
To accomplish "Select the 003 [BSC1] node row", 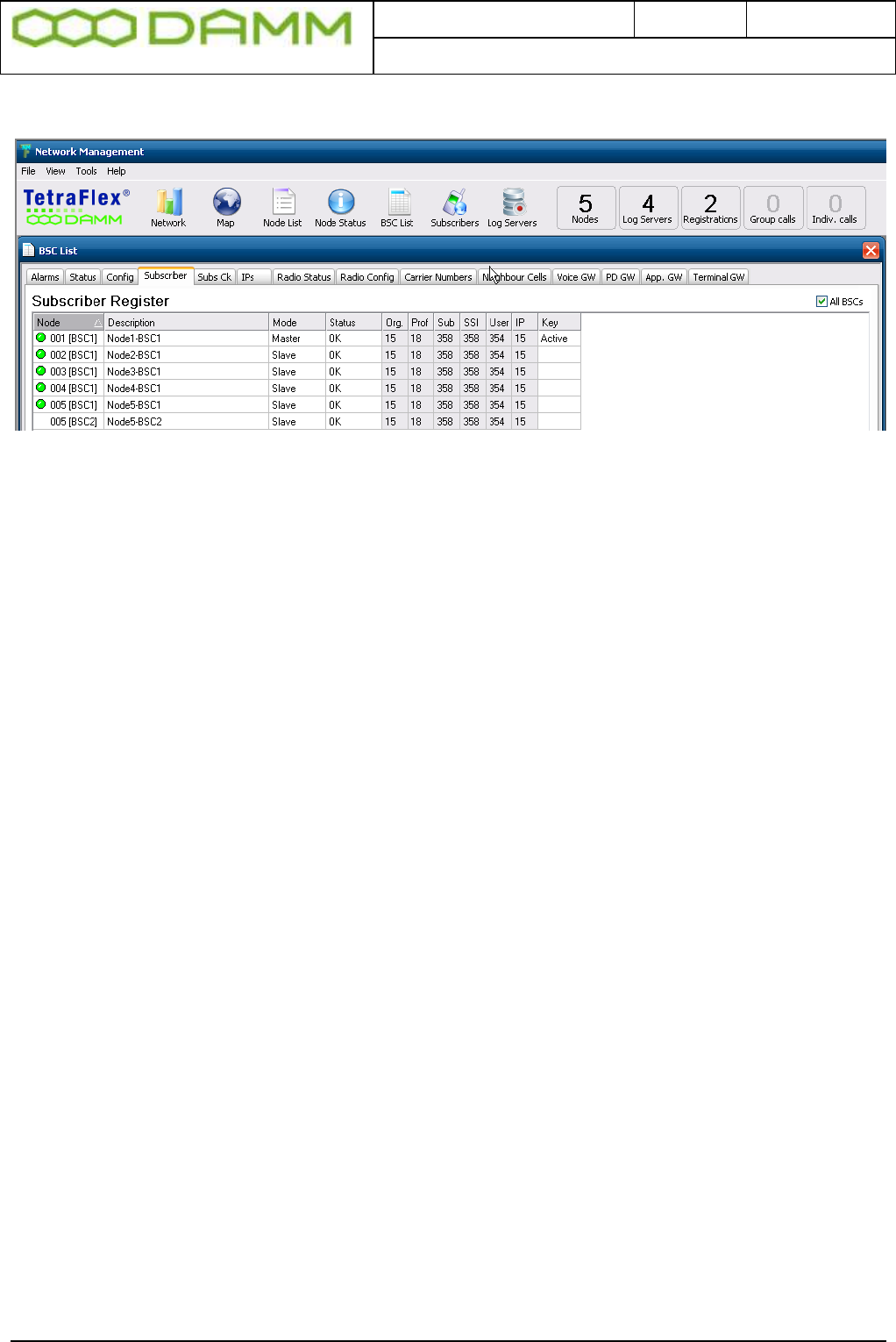I will tap(307, 372).
